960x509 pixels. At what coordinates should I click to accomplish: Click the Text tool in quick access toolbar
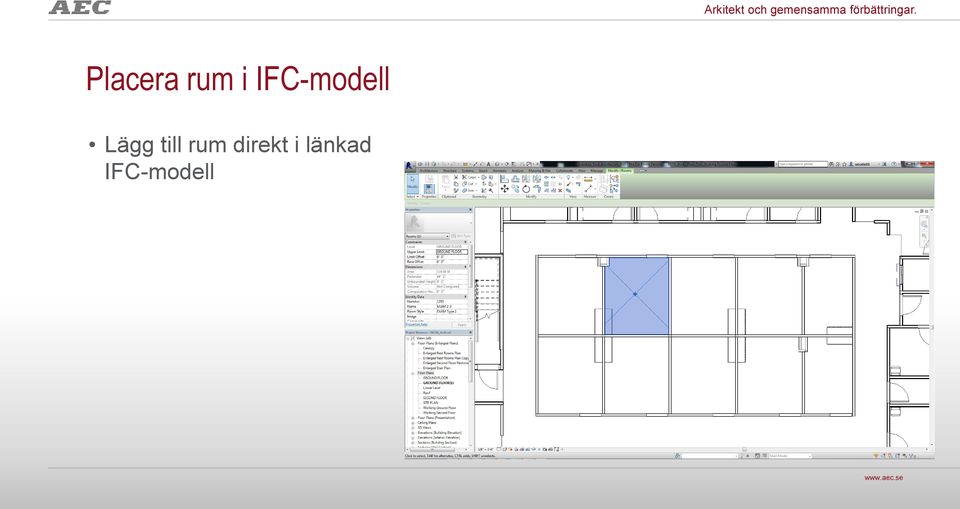pyautogui.click(x=488, y=165)
